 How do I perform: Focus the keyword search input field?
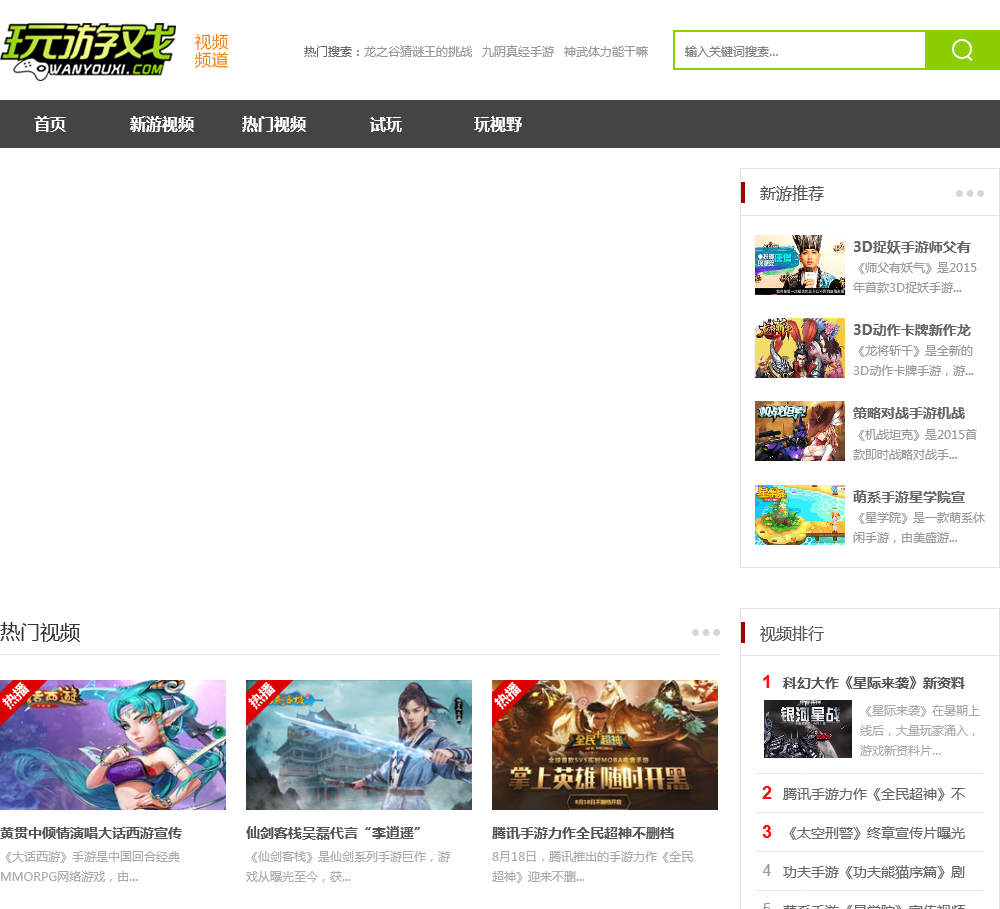coord(800,50)
